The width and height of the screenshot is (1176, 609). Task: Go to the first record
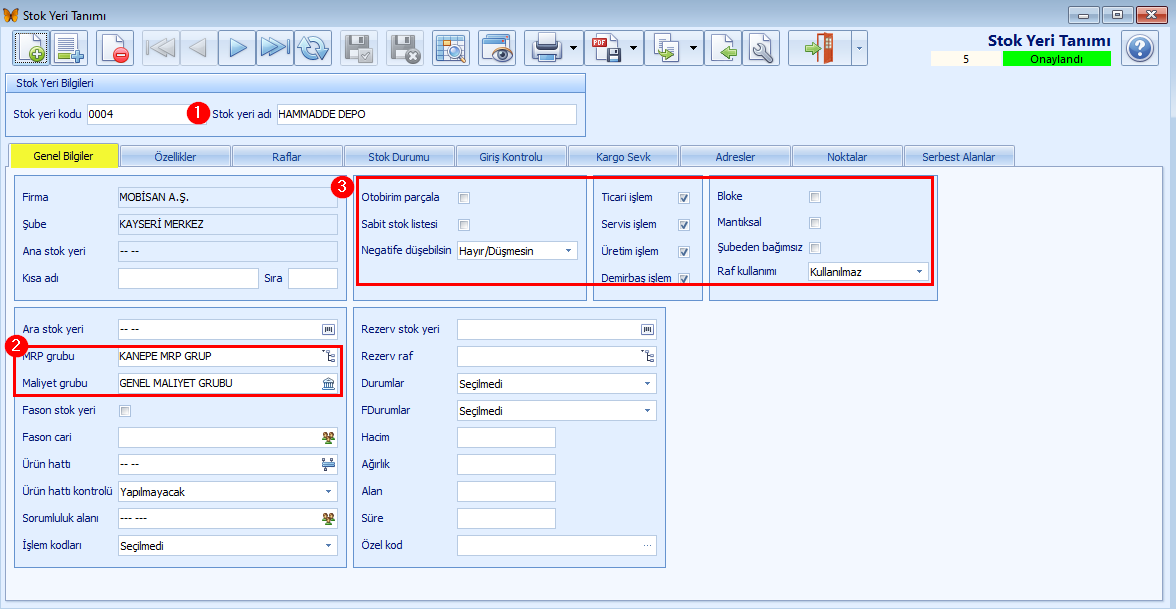[x=160, y=49]
